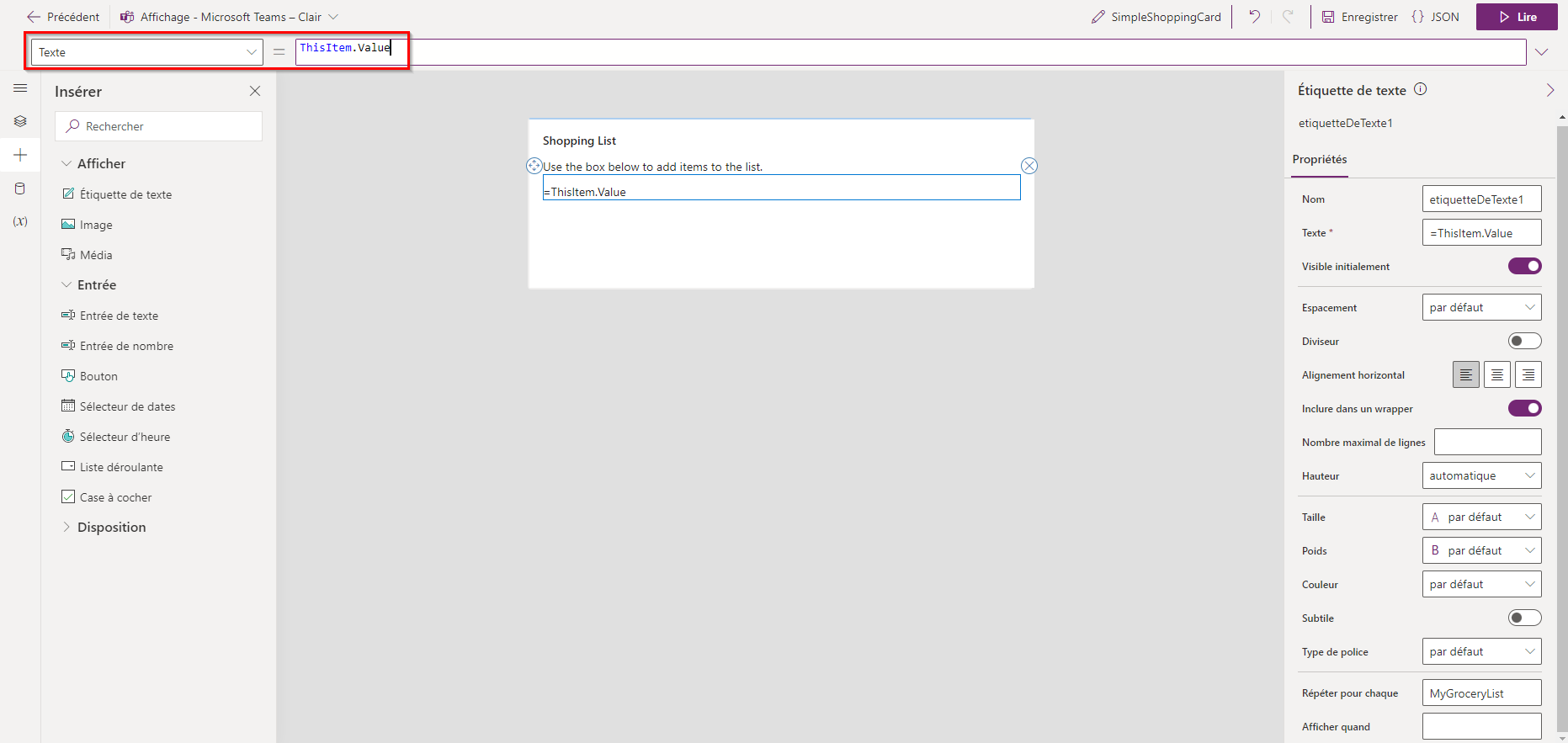
Task: Click the Lire play button
Action: tap(1517, 17)
